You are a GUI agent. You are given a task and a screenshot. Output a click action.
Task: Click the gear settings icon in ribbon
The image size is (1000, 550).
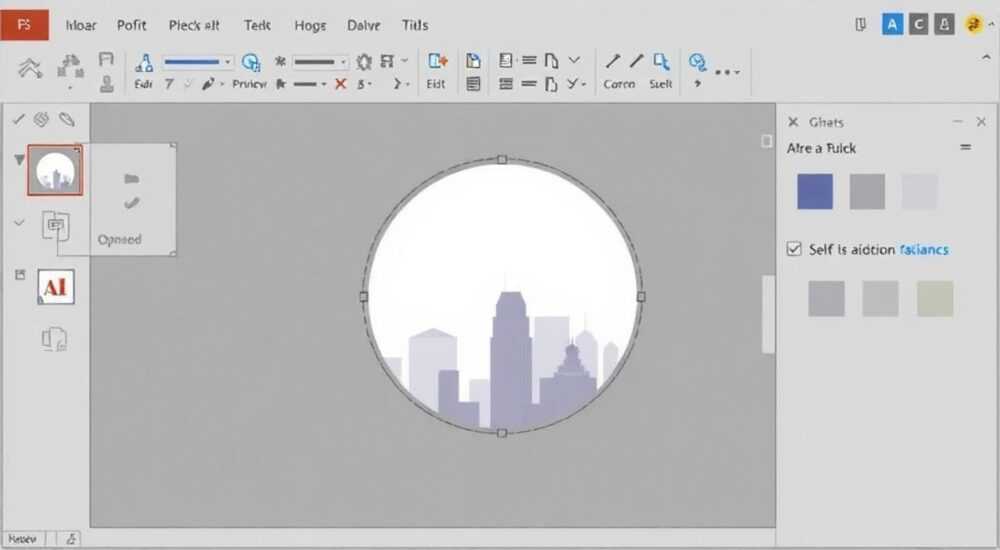(x=364, y=62)
